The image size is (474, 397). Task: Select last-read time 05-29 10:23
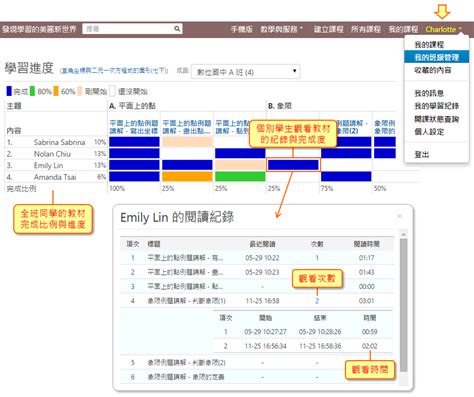(x=262, y=272)
